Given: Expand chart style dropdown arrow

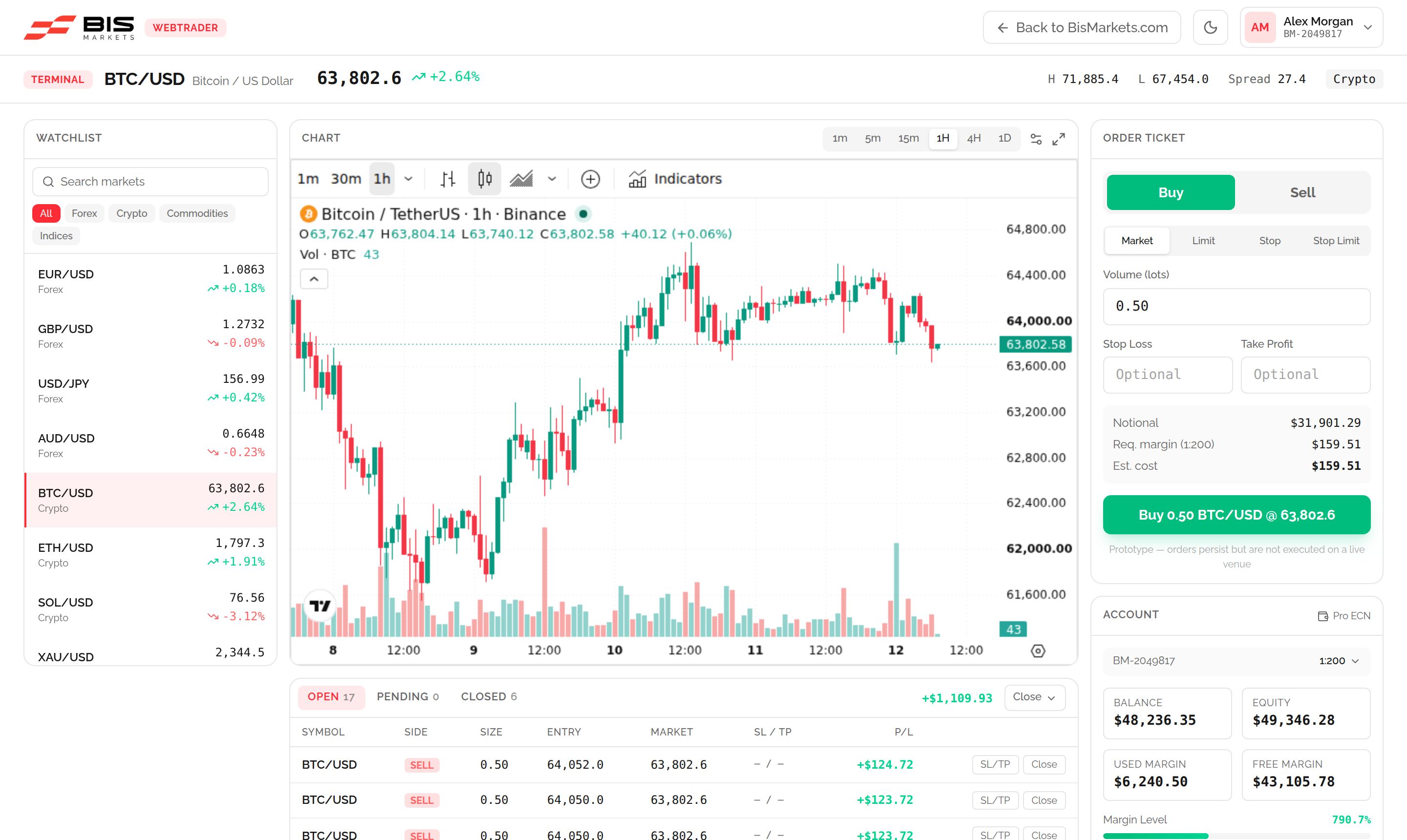Looking at the screenshot, I should pyautogui.click(x=552, y=179).
